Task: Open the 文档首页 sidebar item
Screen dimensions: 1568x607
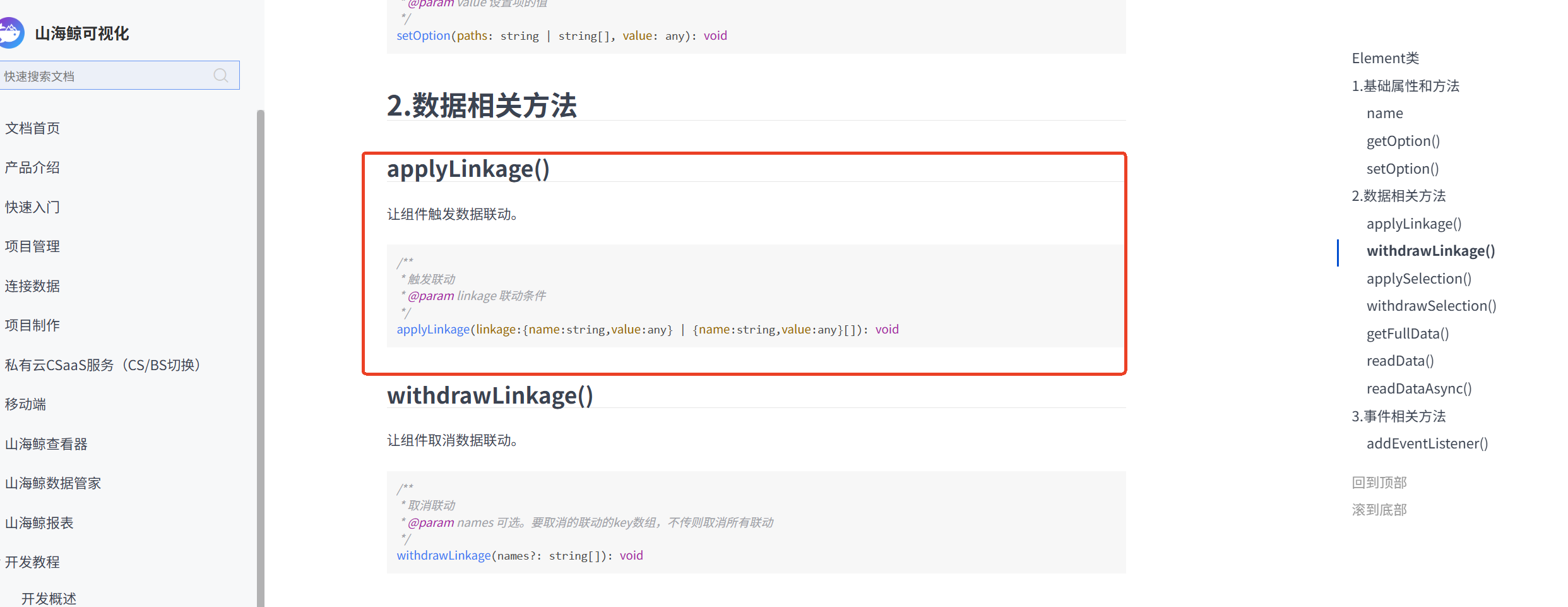Action: click(32, 128)
